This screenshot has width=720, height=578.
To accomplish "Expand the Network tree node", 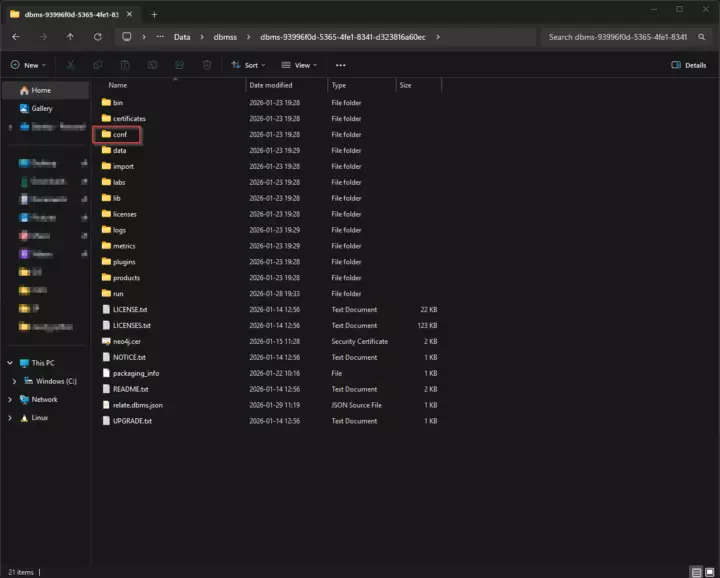I will click(9, 399).
